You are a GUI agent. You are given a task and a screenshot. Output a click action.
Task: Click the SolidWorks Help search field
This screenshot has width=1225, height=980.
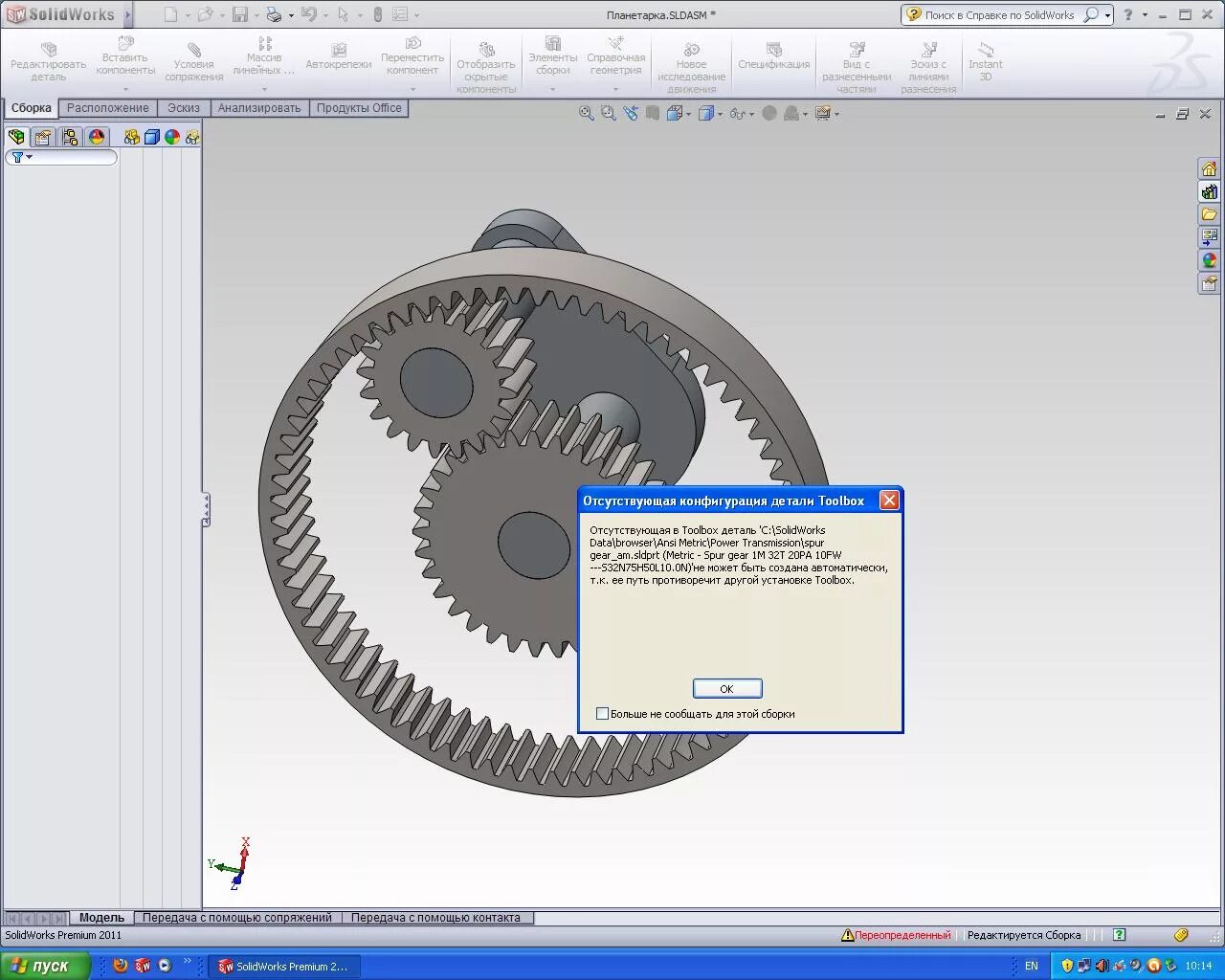(1000, 14)
